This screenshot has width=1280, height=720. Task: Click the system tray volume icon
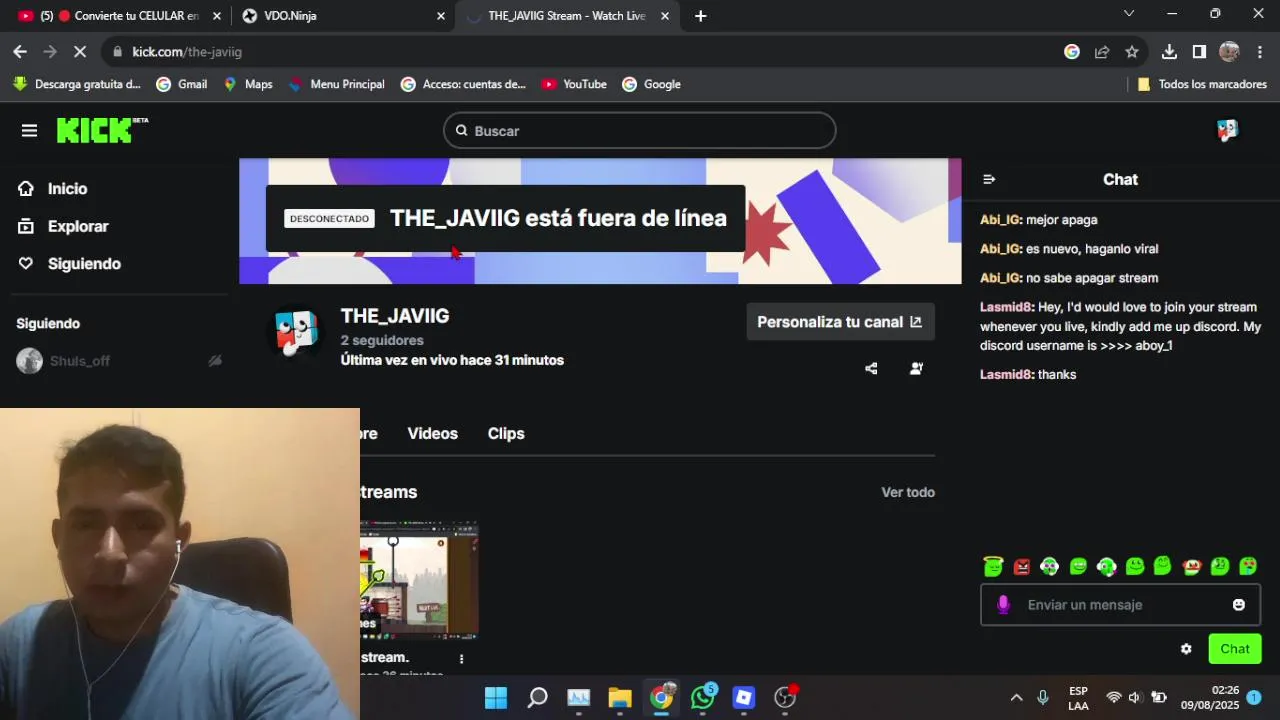[1134, 698]
